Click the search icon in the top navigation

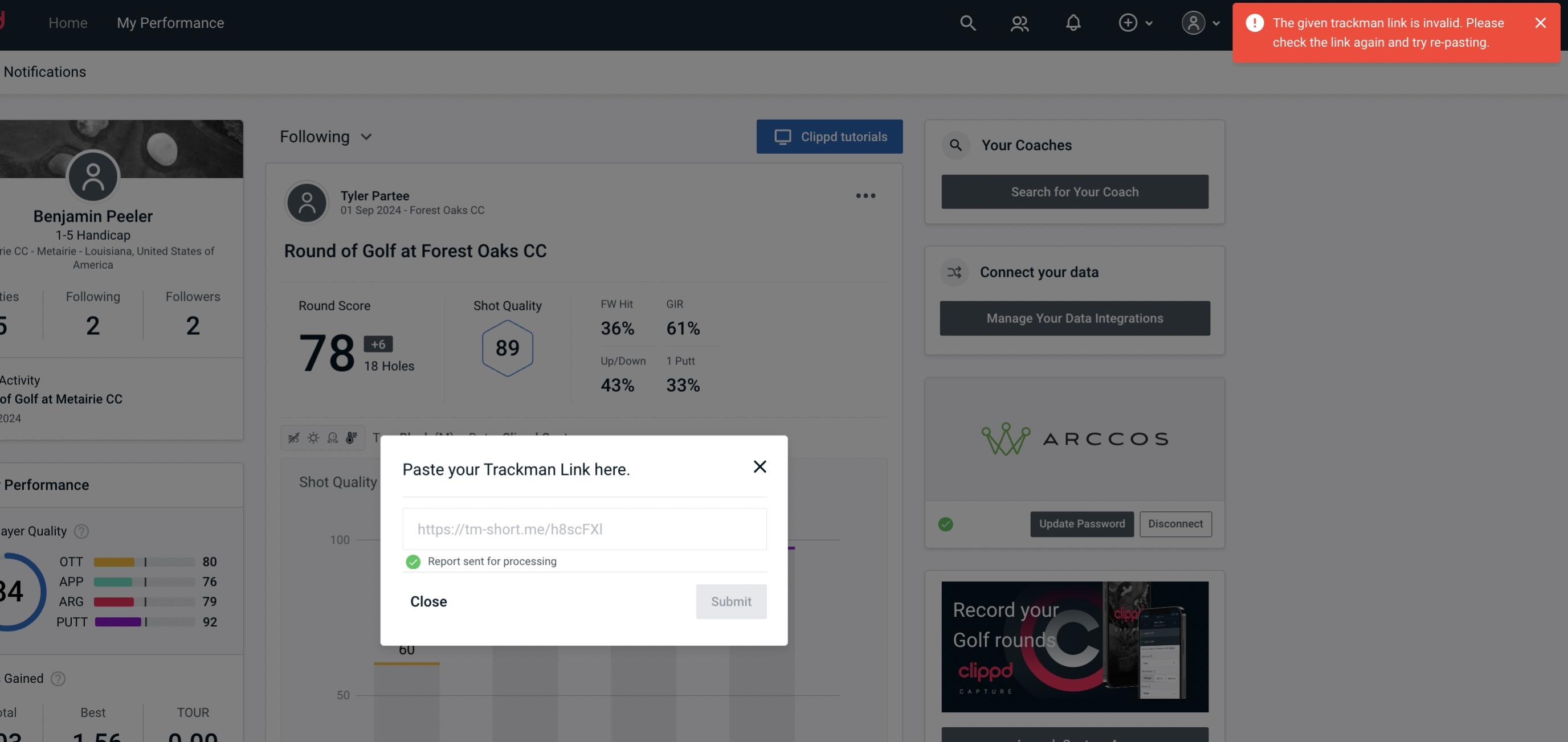click(967, 22)
